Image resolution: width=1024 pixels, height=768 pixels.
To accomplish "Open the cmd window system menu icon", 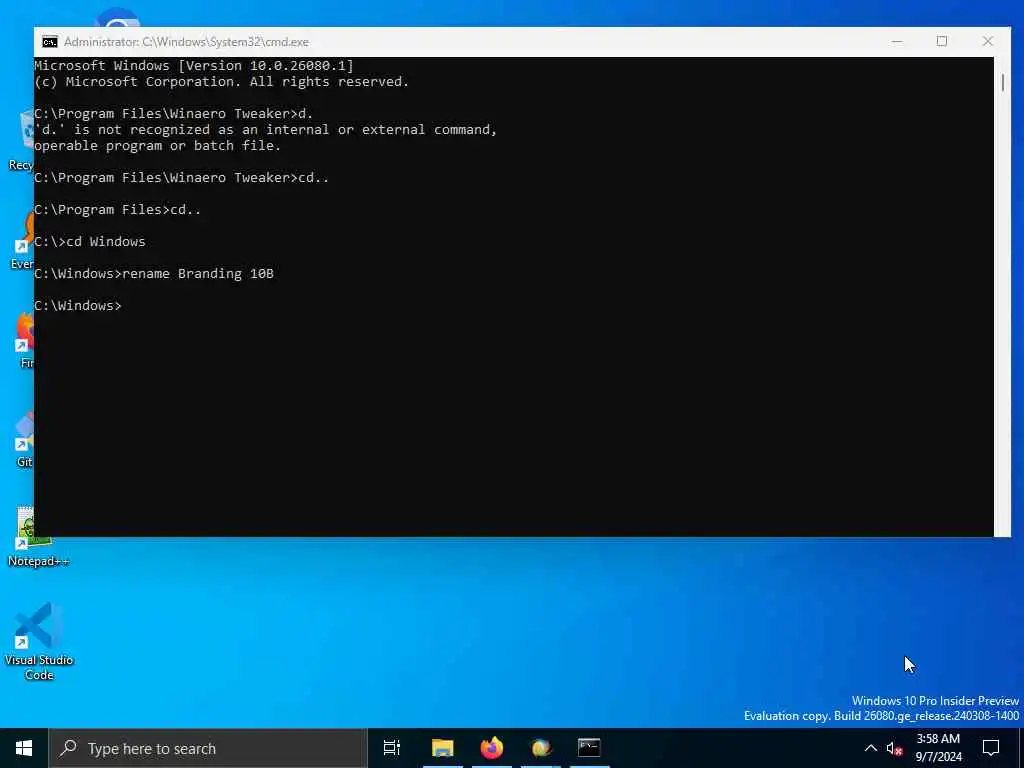I will tap(50, 42).
